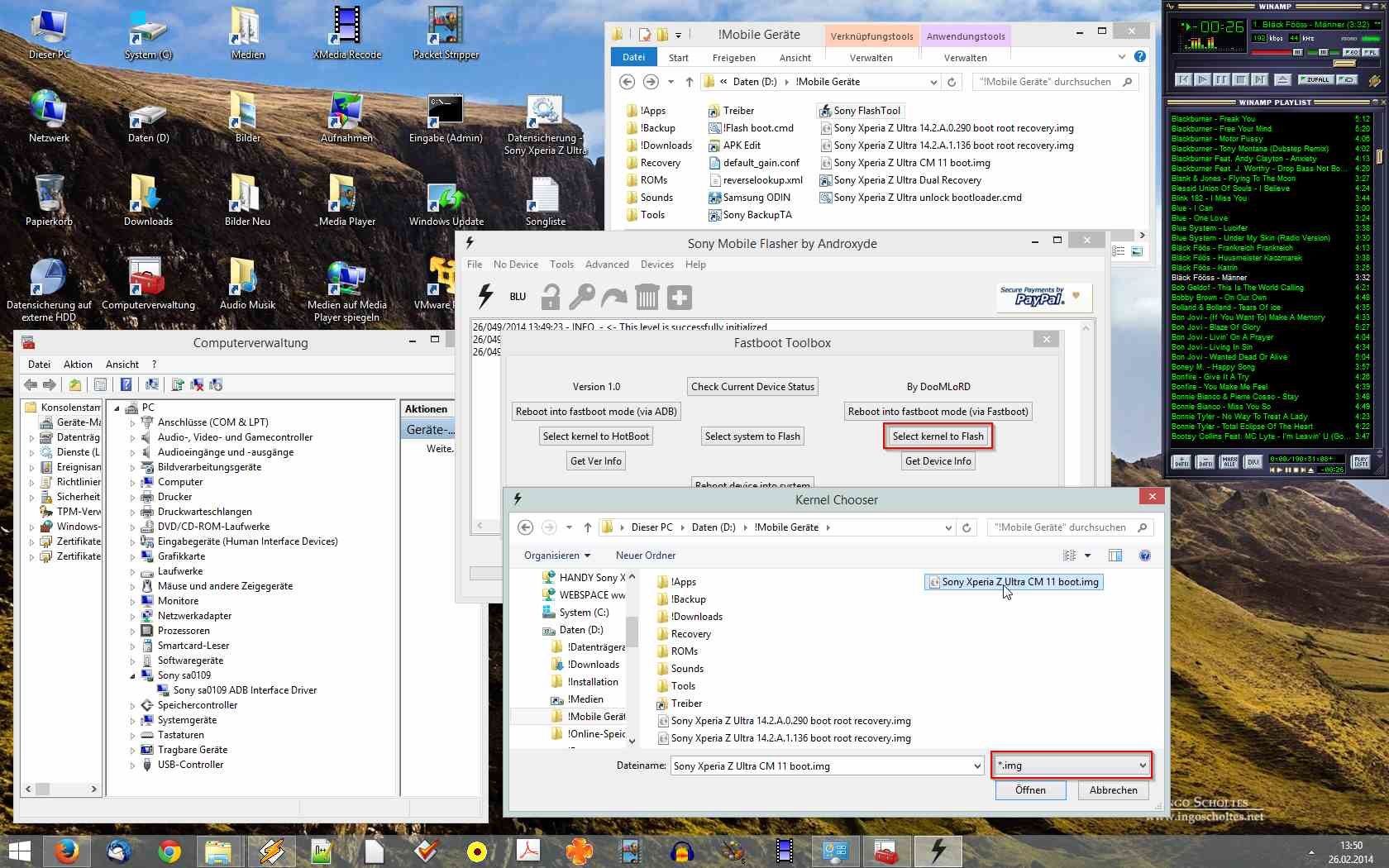
Task: Toggle Winamp ZUFALL shuffle button
Action: click(1316, 79)
